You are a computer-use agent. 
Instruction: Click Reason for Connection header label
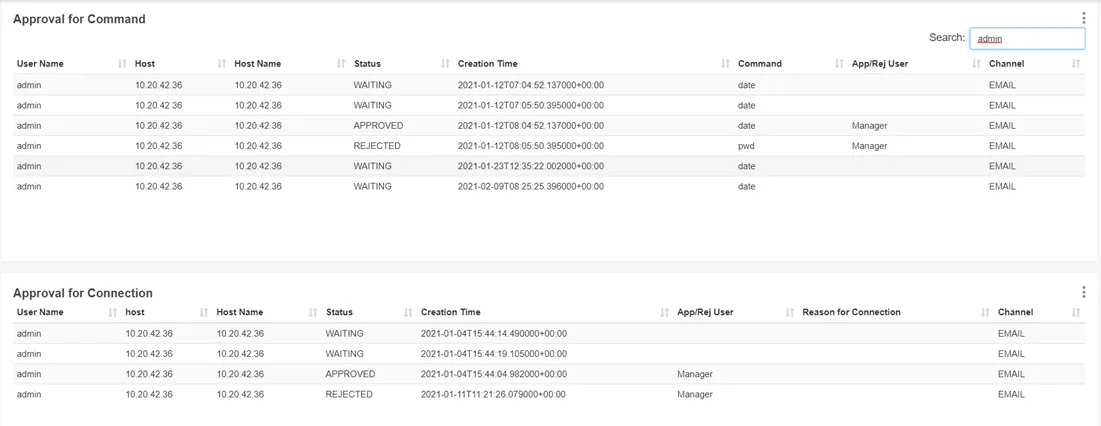tap(851, 312)
